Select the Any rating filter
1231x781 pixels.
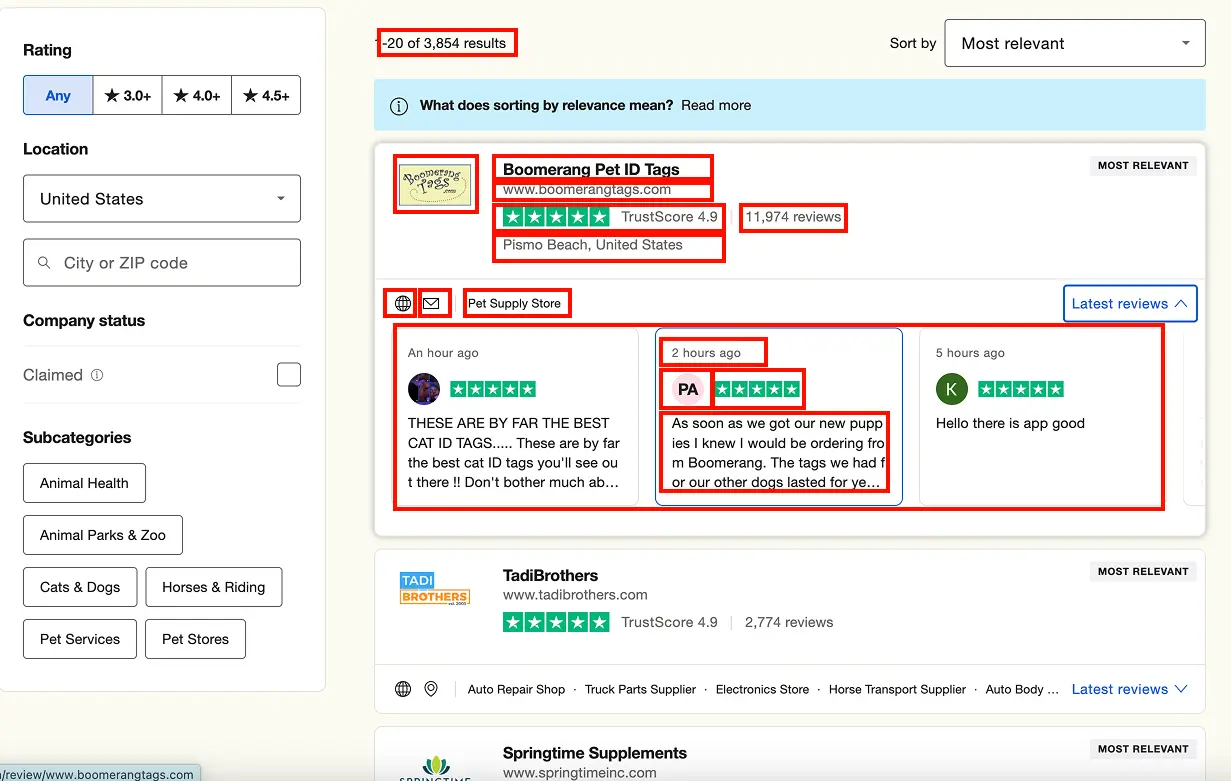pos(58,96)
